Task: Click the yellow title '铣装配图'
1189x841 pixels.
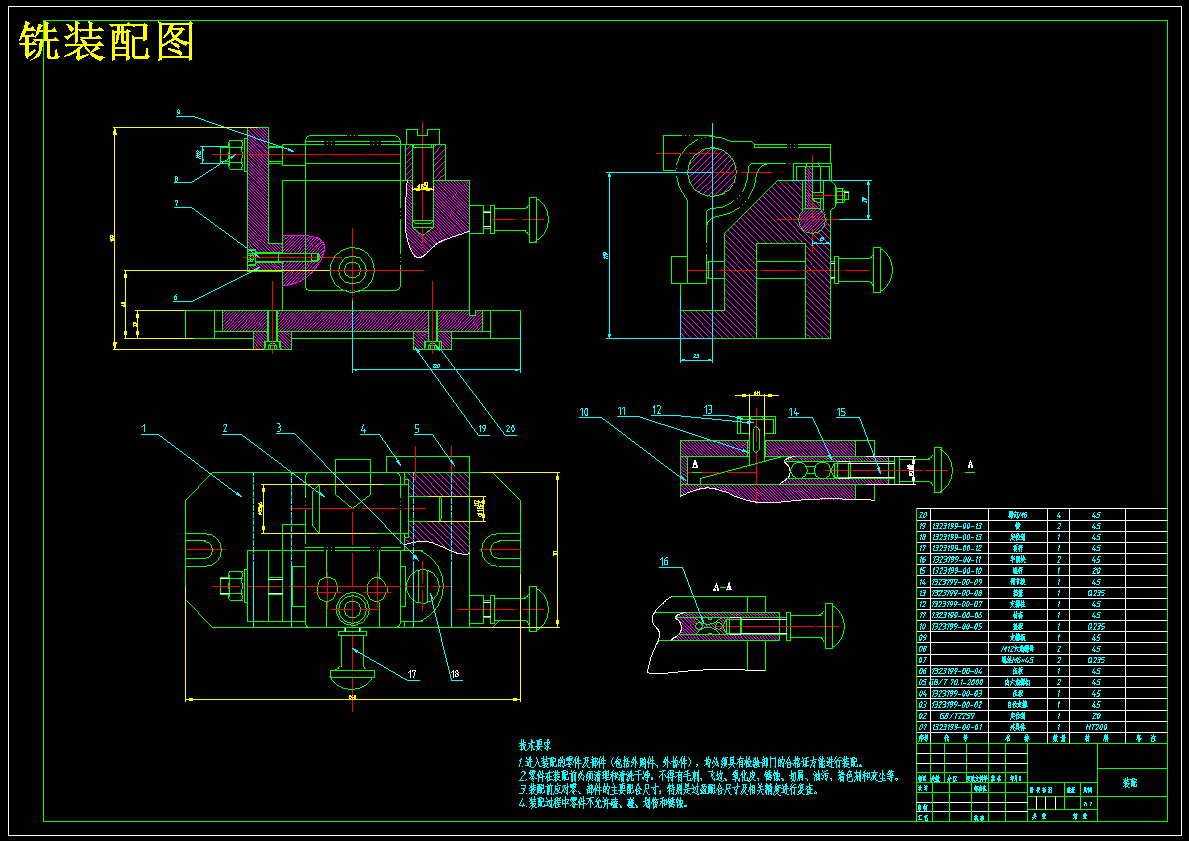Action: point(107,41)
